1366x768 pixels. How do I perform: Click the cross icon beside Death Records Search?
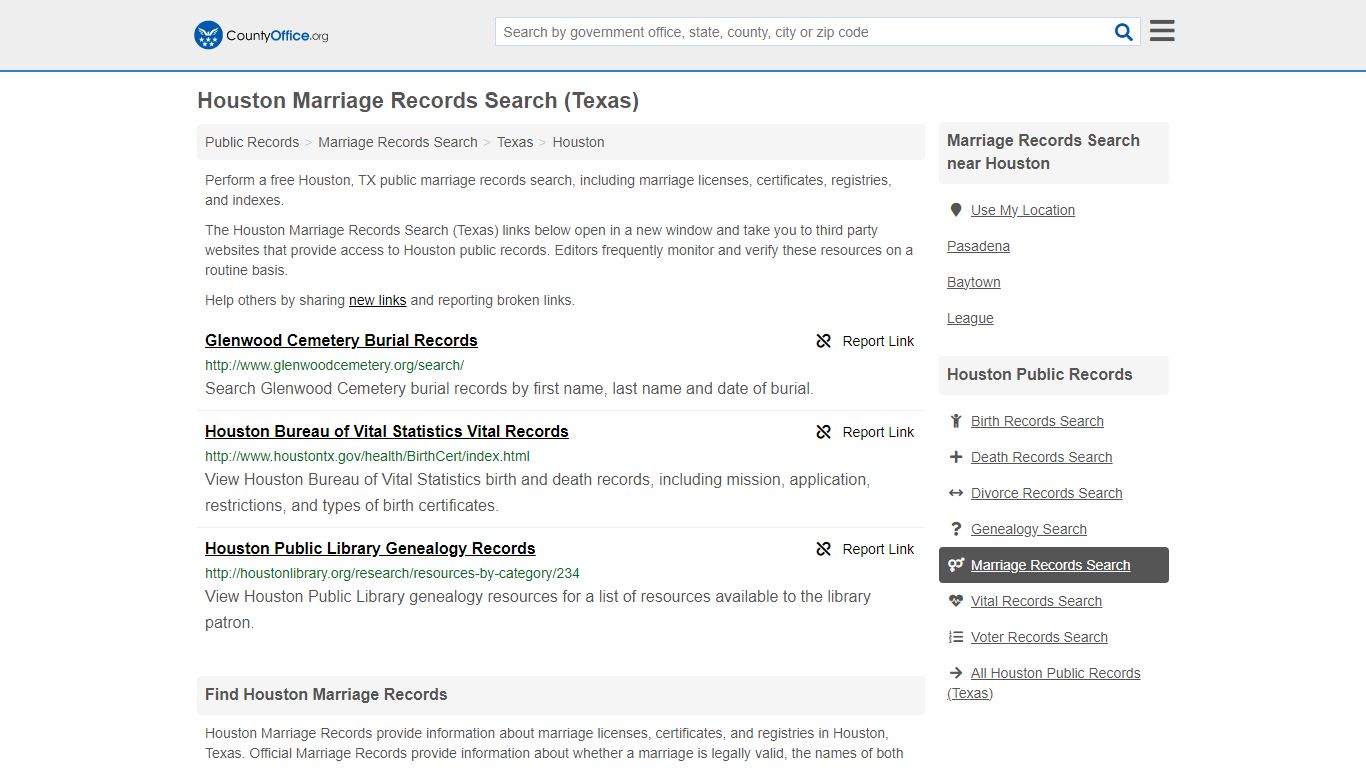tap(956, 457)
